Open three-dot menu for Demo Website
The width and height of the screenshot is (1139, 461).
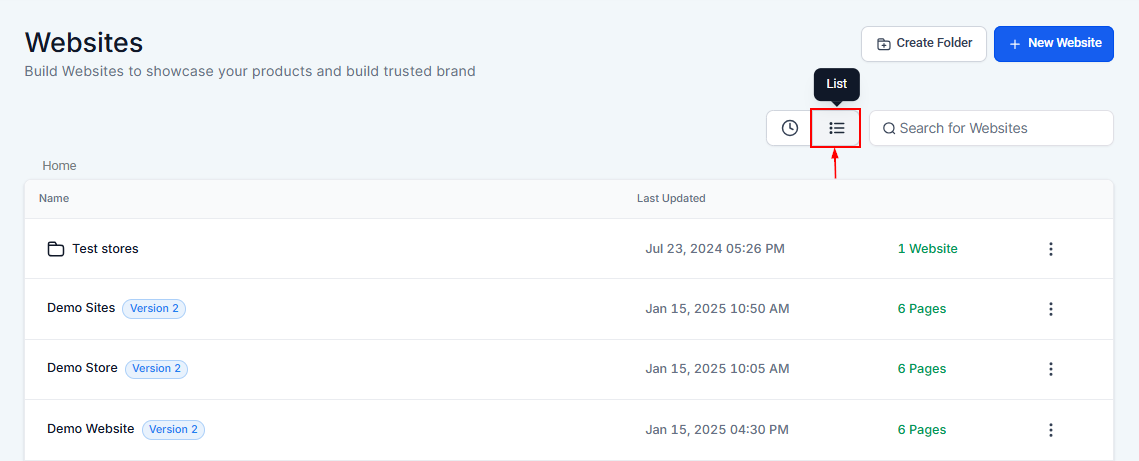click(x=1050, y=430)
